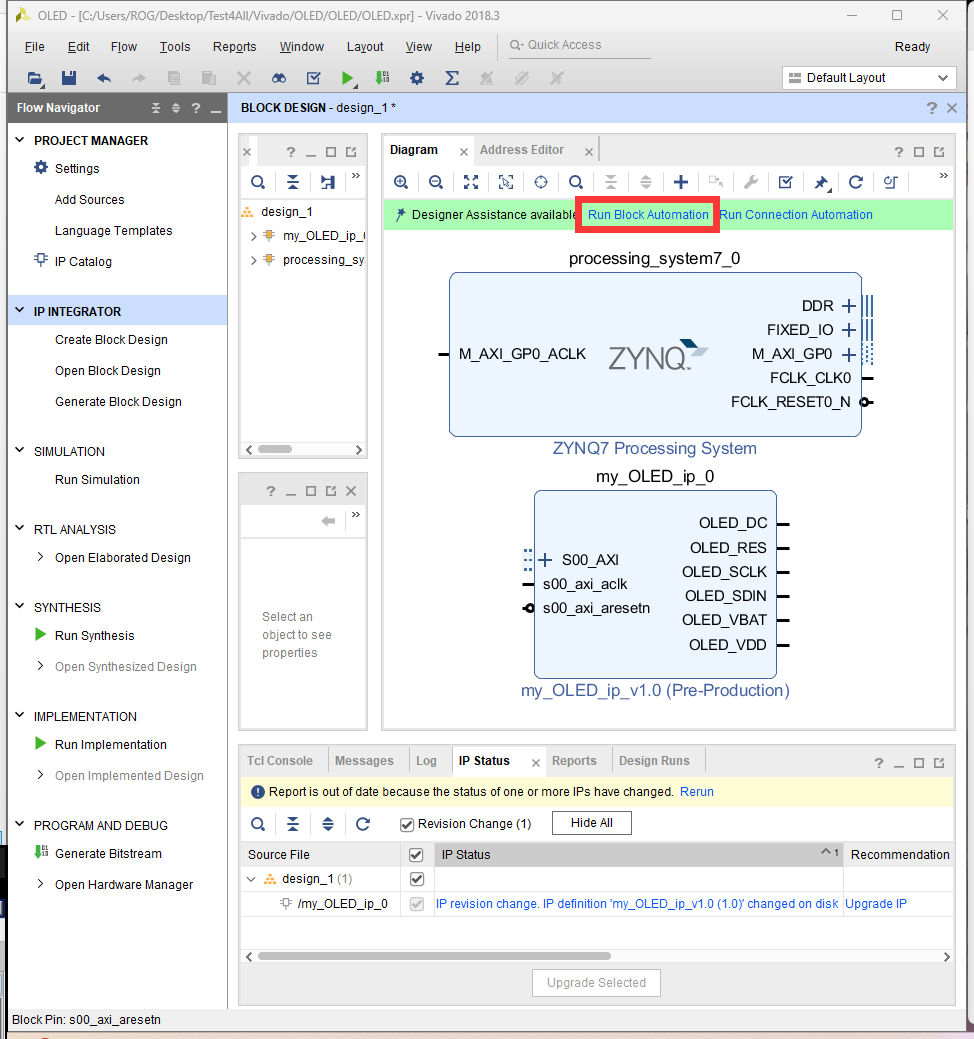Switch to the Address Editor tab

tap(522, 150)
